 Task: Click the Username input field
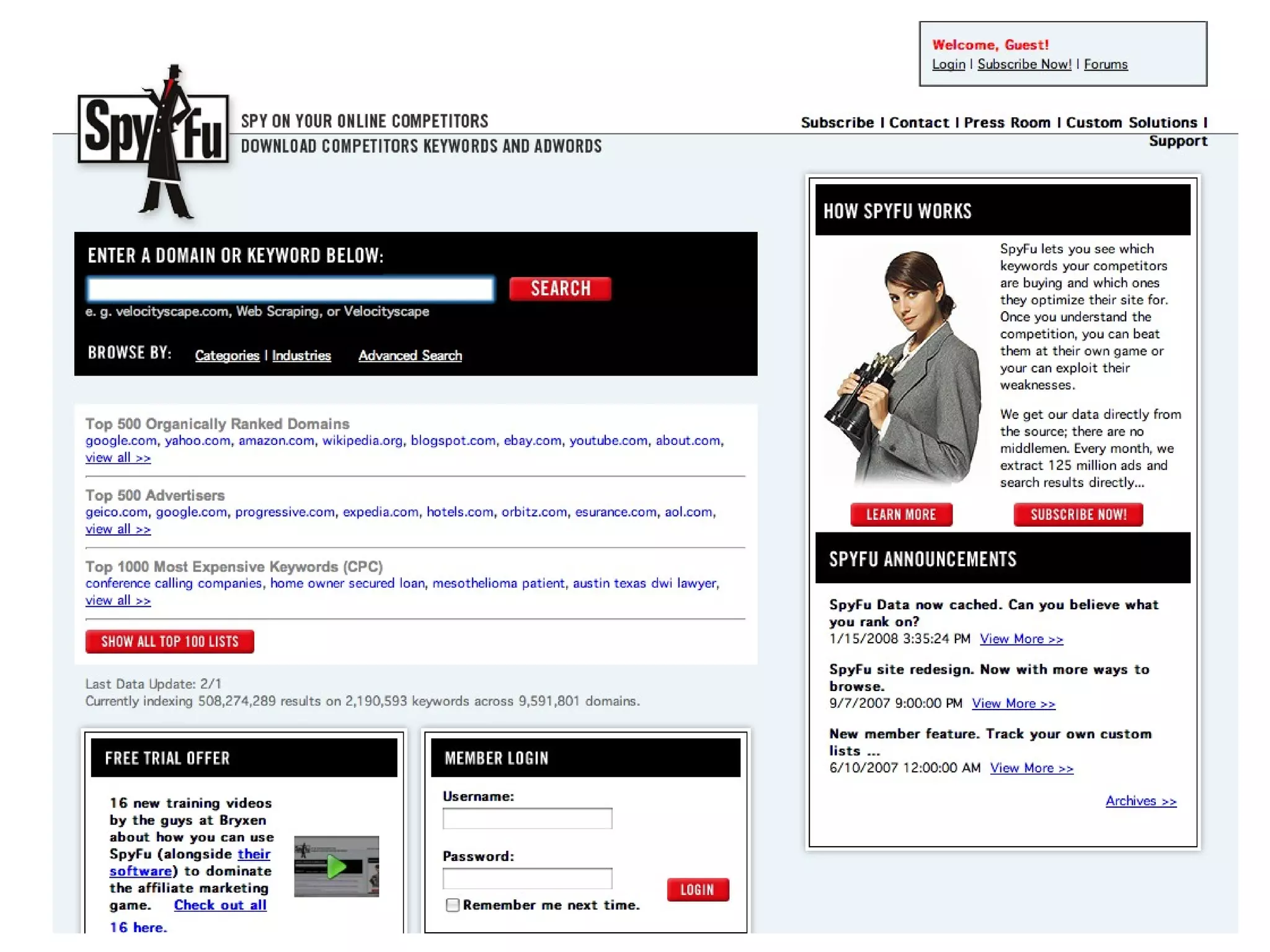coord(527,818)
